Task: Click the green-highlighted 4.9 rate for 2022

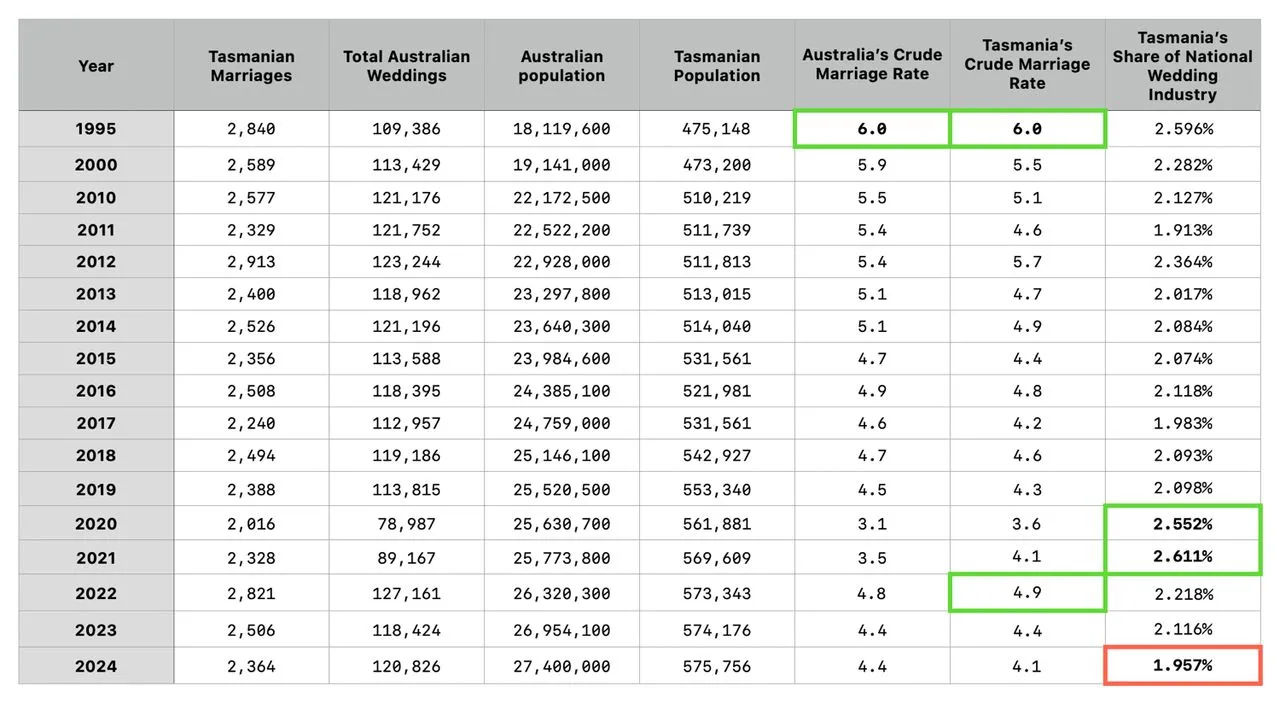Action: [1027, 593]
